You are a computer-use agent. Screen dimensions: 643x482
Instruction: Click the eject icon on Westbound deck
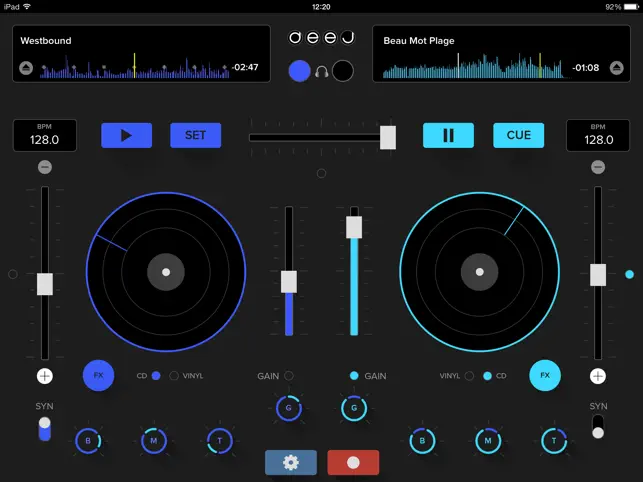coord(26,68)
